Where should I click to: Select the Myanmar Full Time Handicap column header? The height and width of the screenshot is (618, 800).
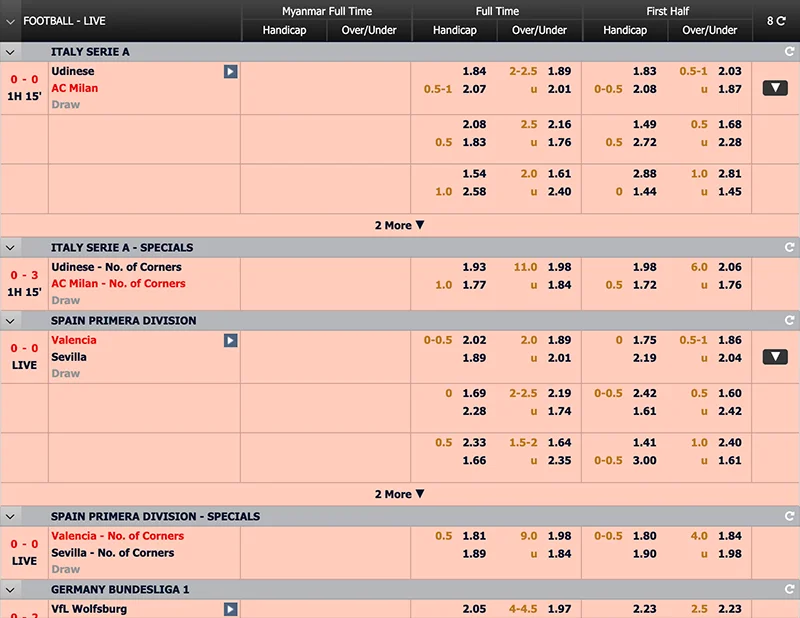(x=284, y=30)
